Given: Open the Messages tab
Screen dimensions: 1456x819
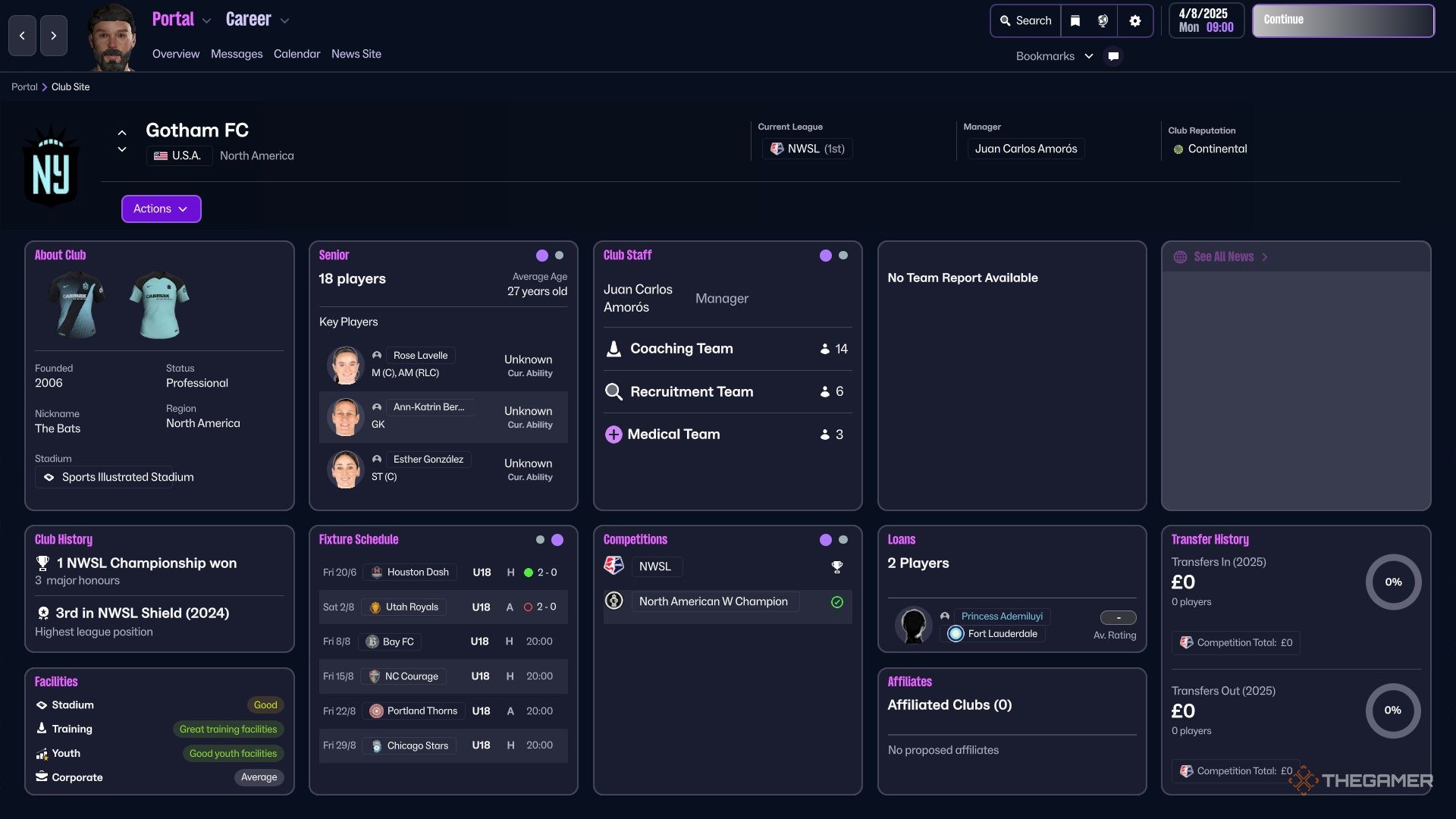Looking at the screenshot, I should (x=237, y=54).
